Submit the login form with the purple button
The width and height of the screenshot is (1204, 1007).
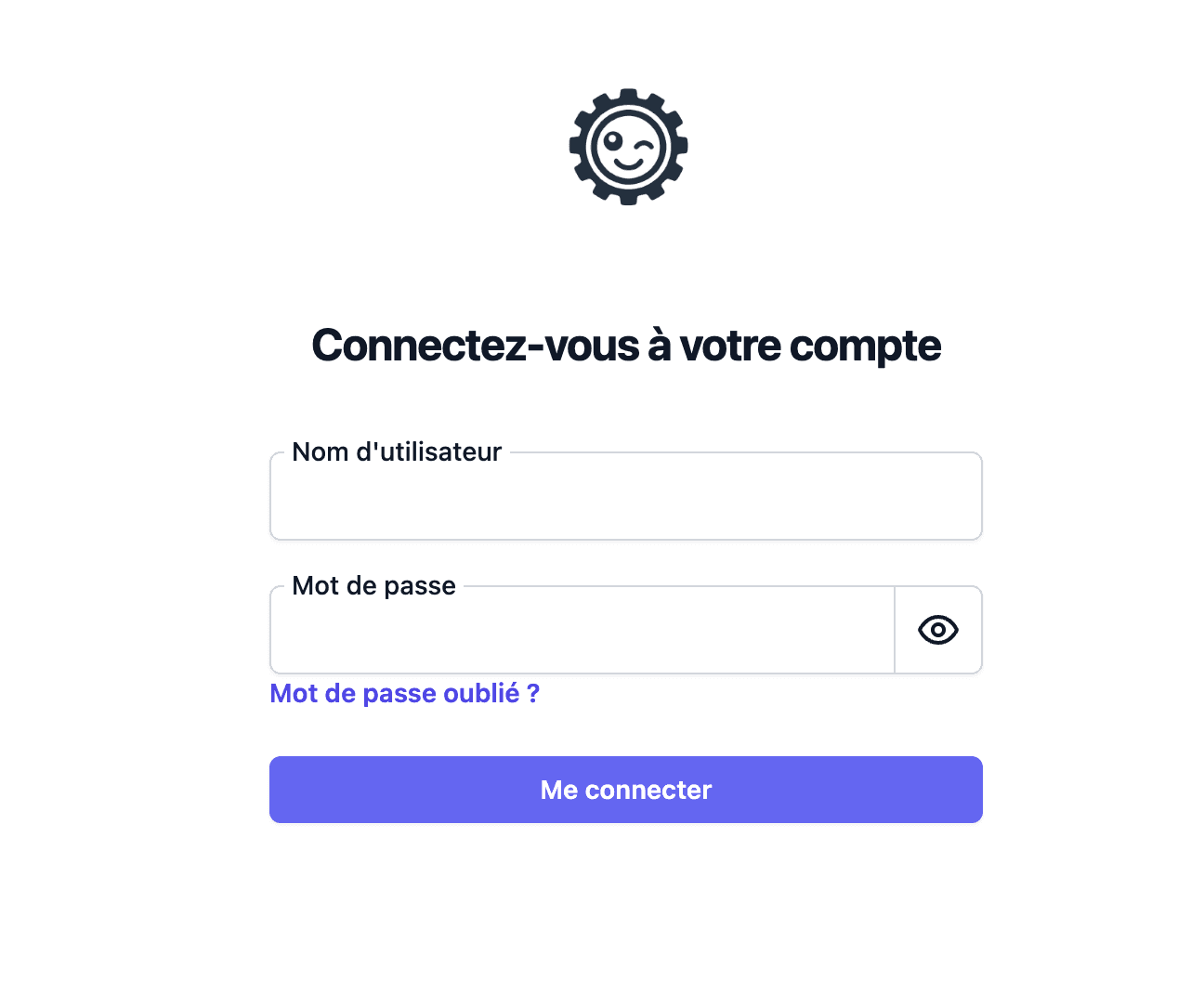(626, 790)
